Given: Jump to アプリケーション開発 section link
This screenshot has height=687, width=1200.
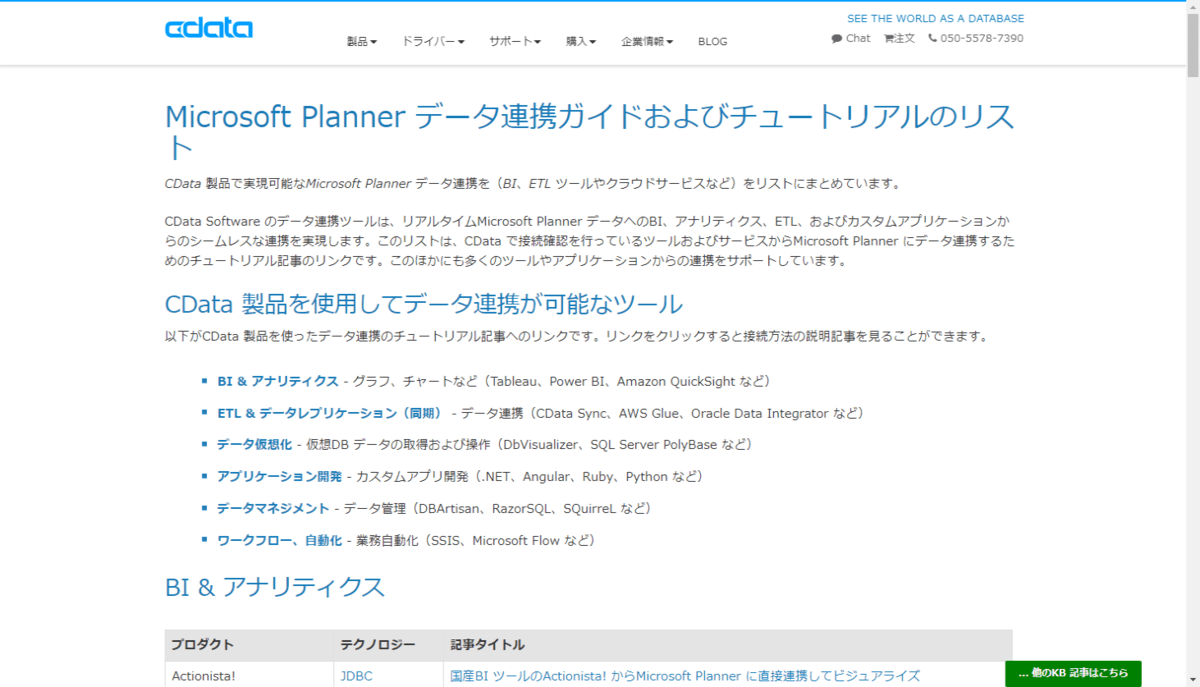Looking at the screenshot, I should 279,476.
